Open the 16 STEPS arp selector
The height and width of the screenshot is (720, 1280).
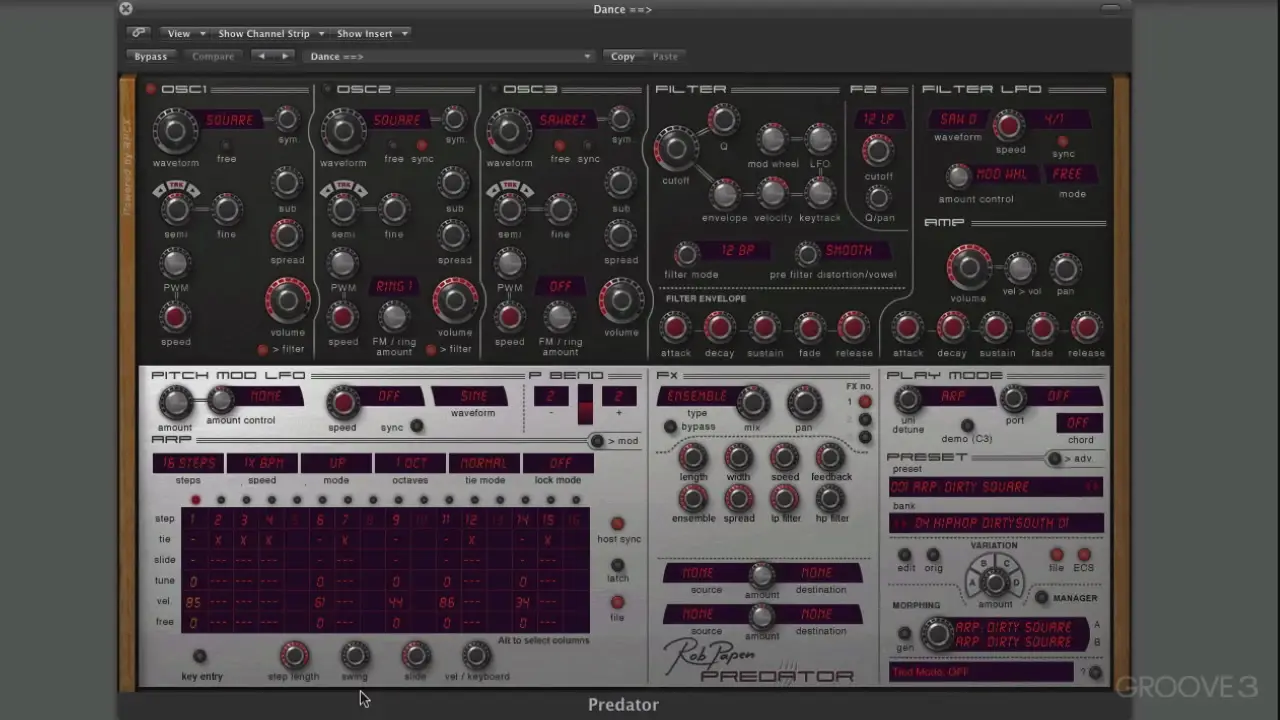188,463
